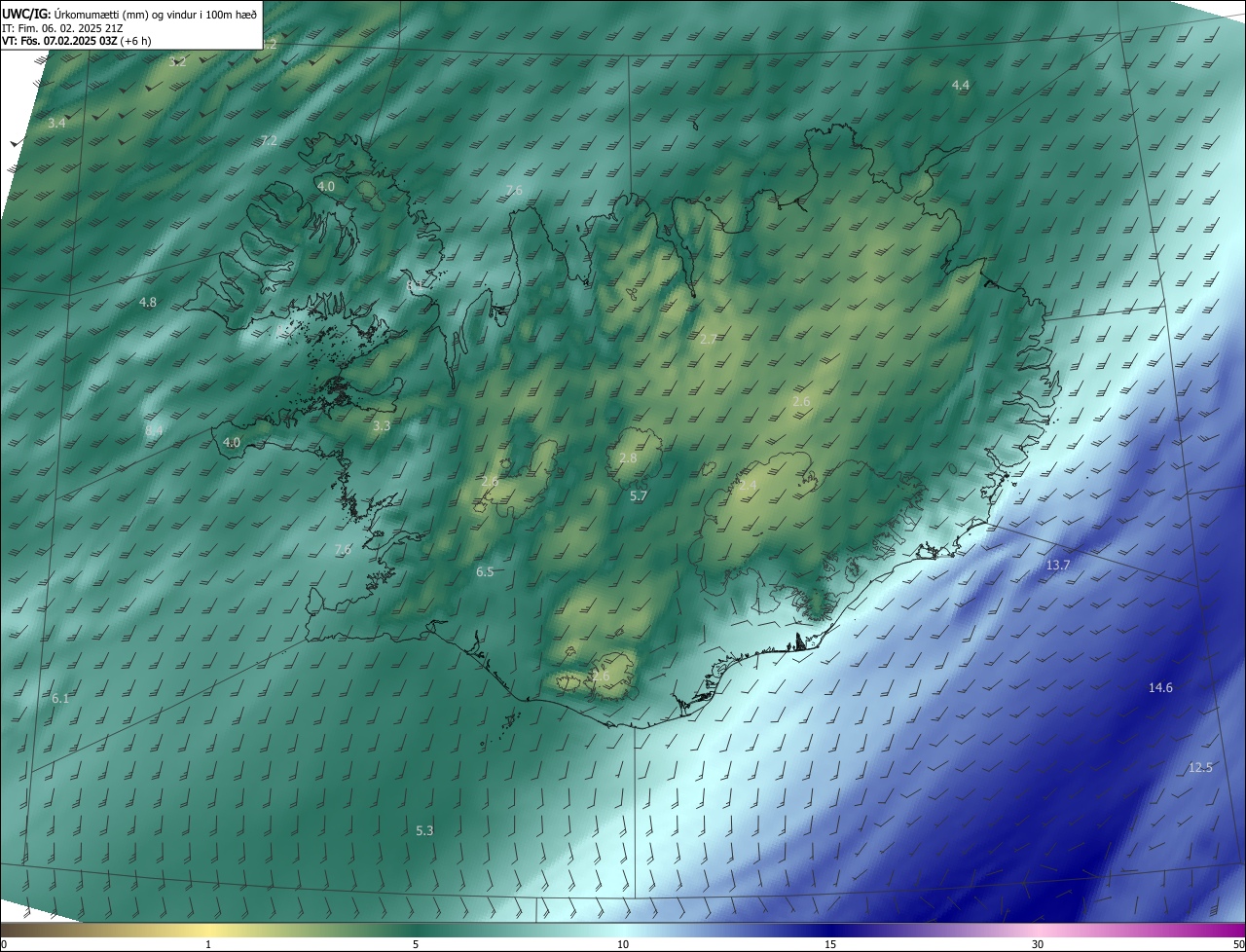Click the 2.7 value label in north Iceland
Viewport: 1246px width, 952px height.
[708, 339]
